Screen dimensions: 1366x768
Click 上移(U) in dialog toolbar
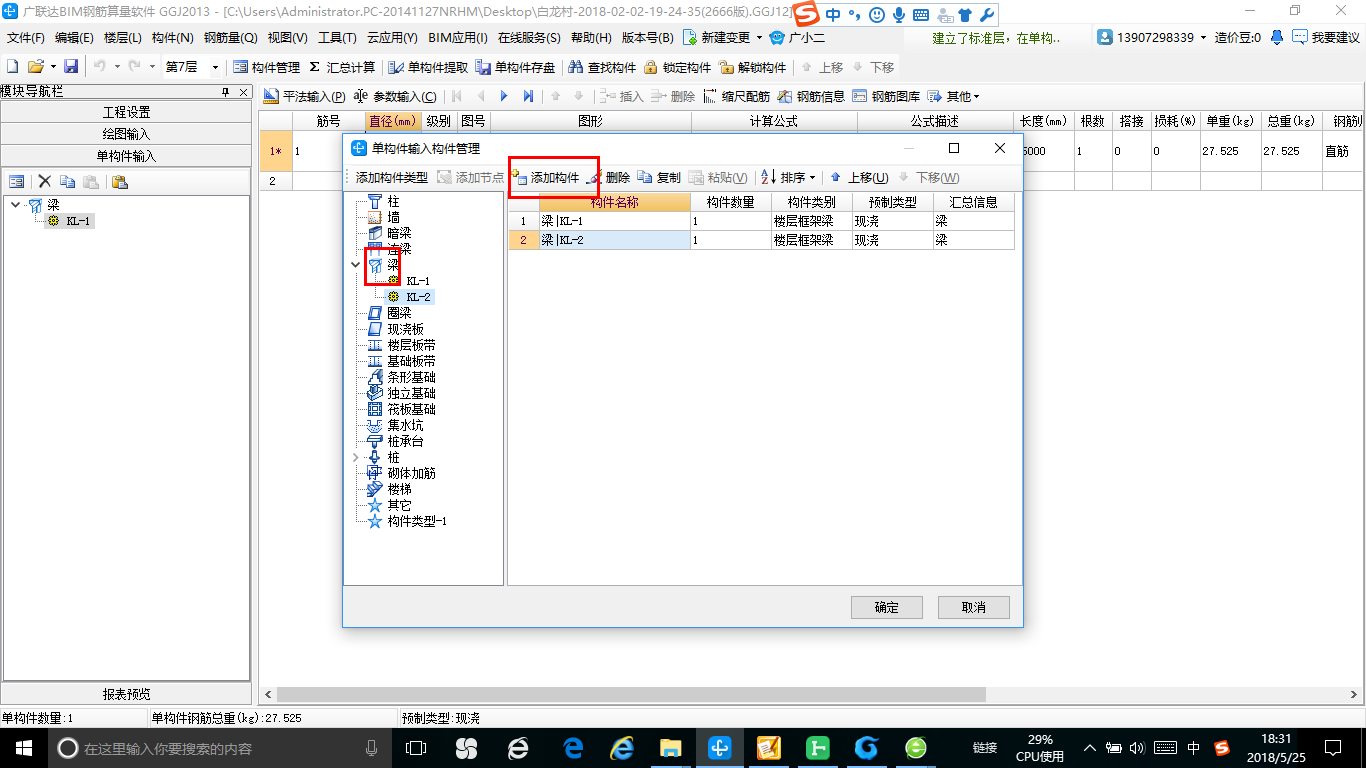coord(859,177)
